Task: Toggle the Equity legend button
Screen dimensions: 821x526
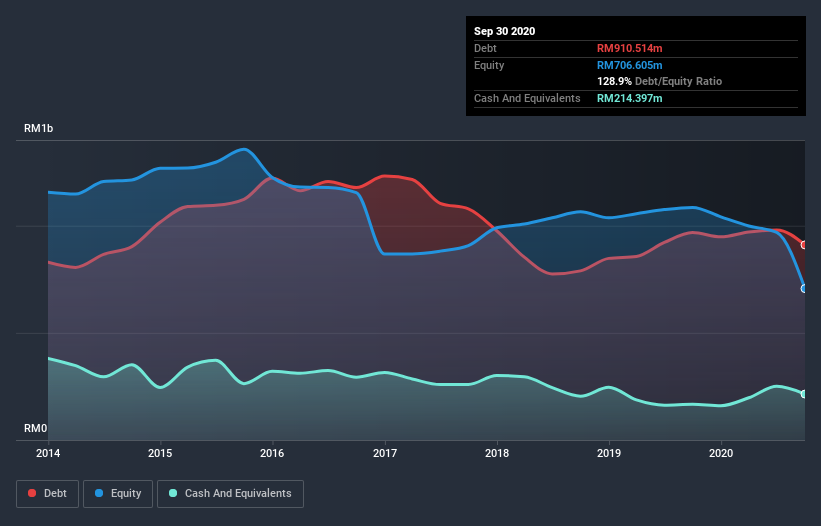Action: [118, 494]
